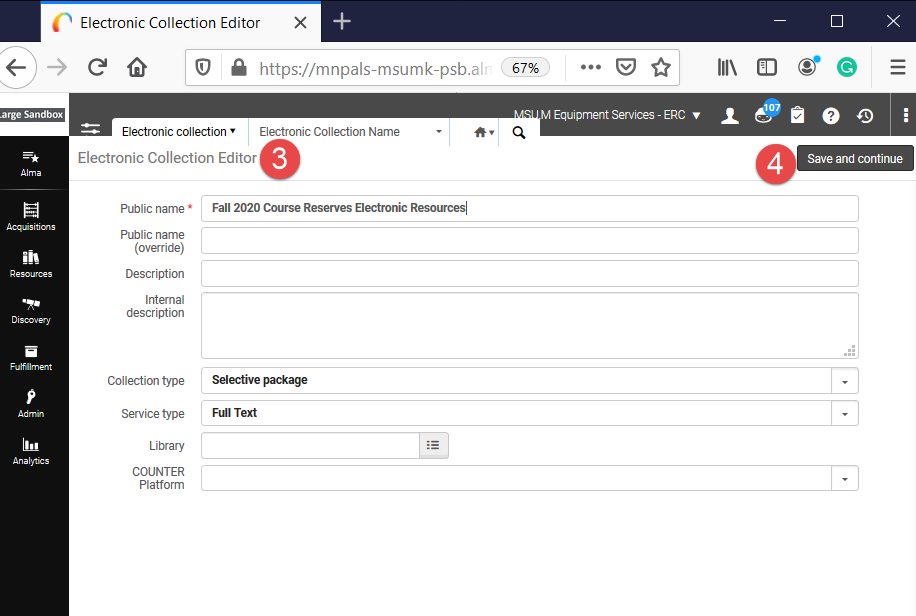Image resolution: width=916 pixels, height=616 pixels.
Task: Open the help question mark icon
Action: (831, 116)
